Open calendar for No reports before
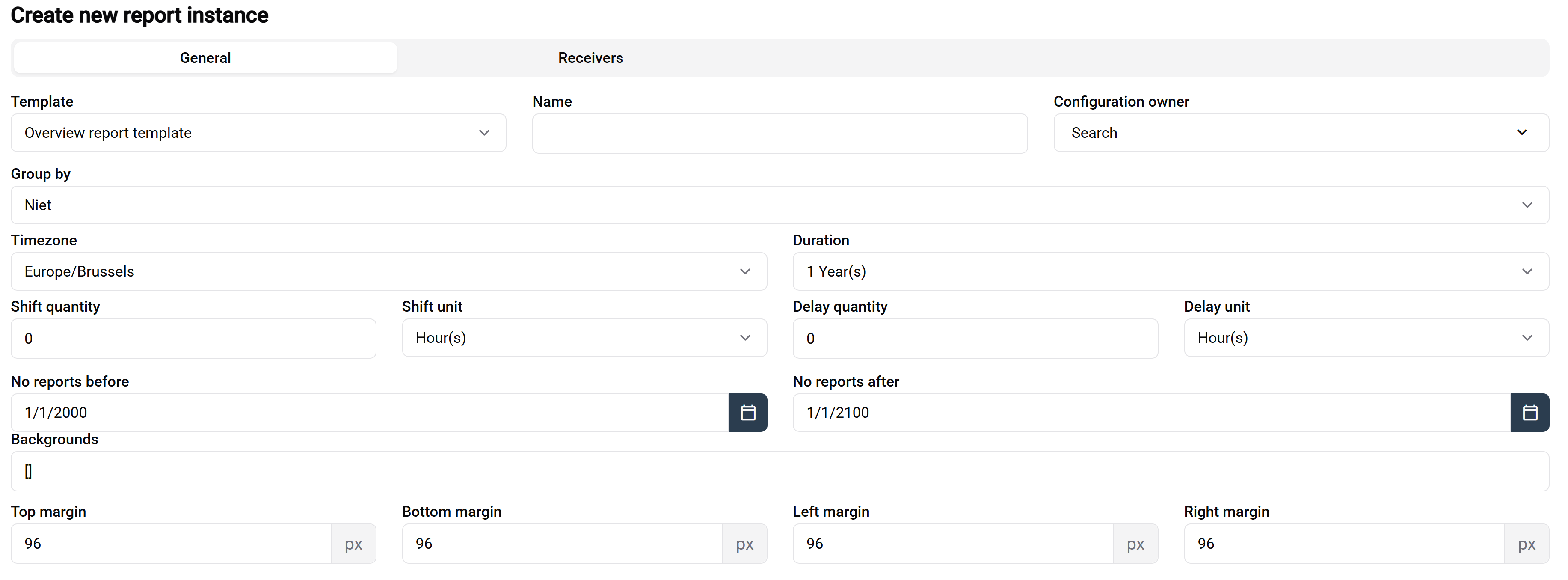The height and width of the screenshot is (580, 1568). [x=747, y=413]
